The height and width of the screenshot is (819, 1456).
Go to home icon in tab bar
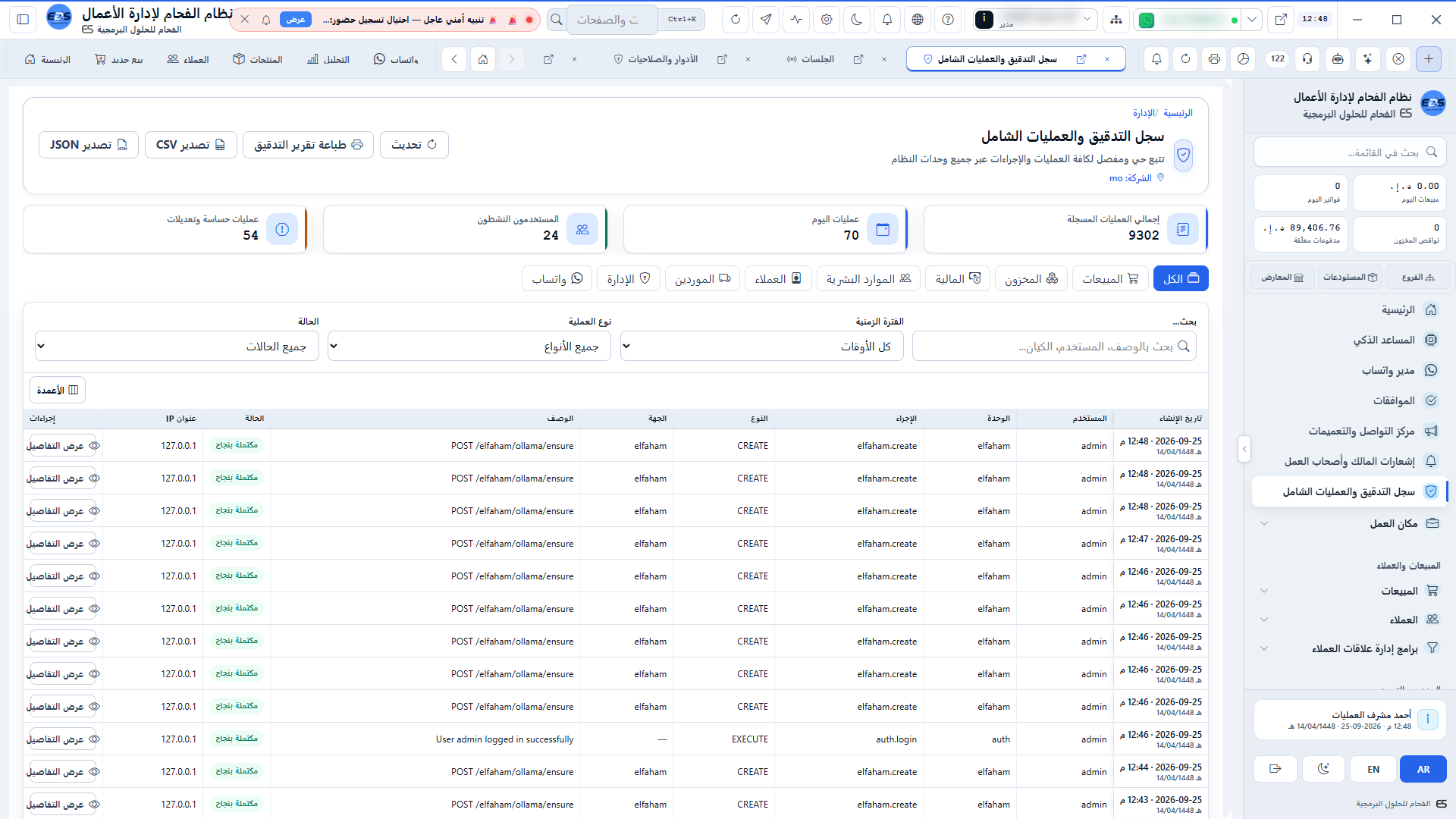[x=483, y=59]
